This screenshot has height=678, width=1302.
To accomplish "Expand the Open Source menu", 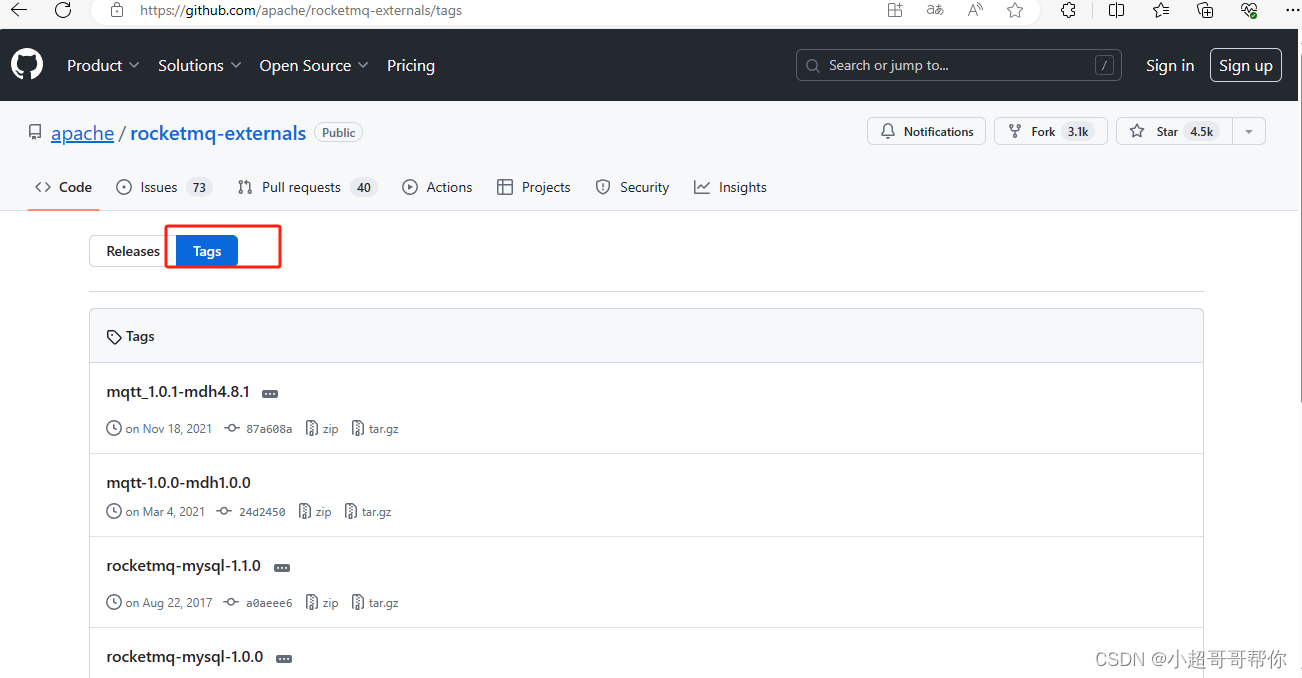I will 313,65.
